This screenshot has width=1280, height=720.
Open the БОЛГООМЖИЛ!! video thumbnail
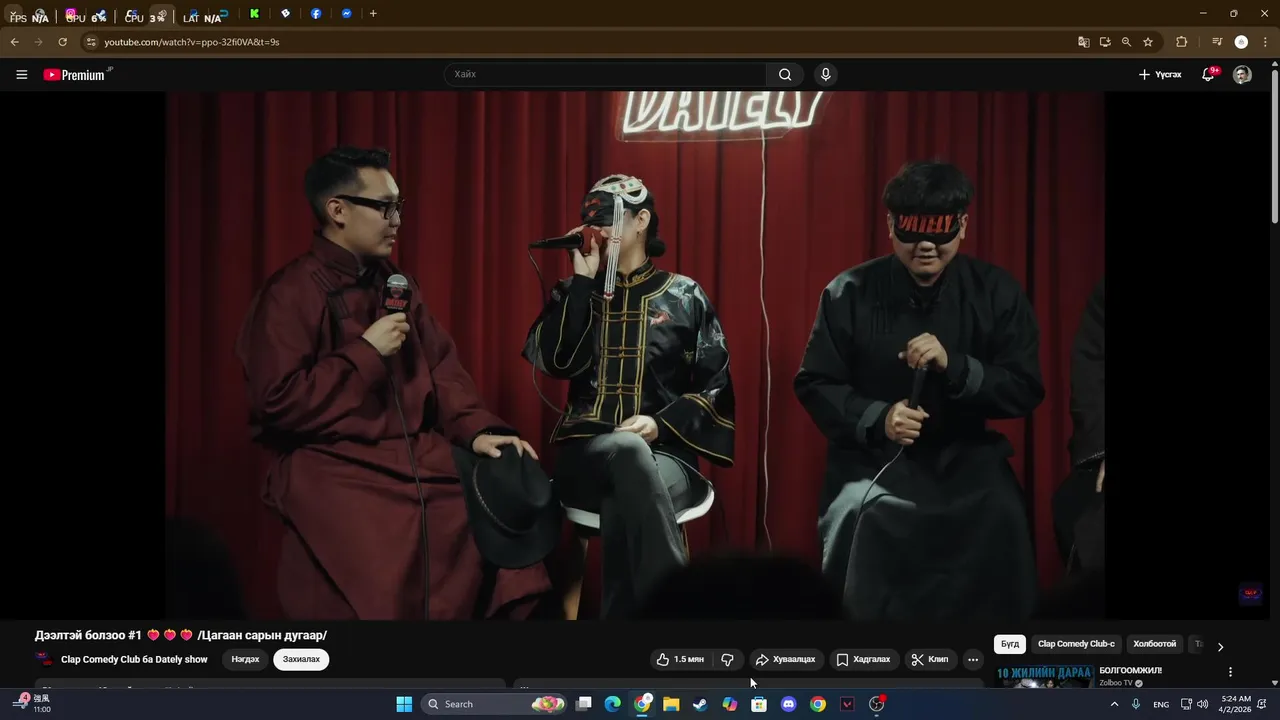tap(1044, 675)
